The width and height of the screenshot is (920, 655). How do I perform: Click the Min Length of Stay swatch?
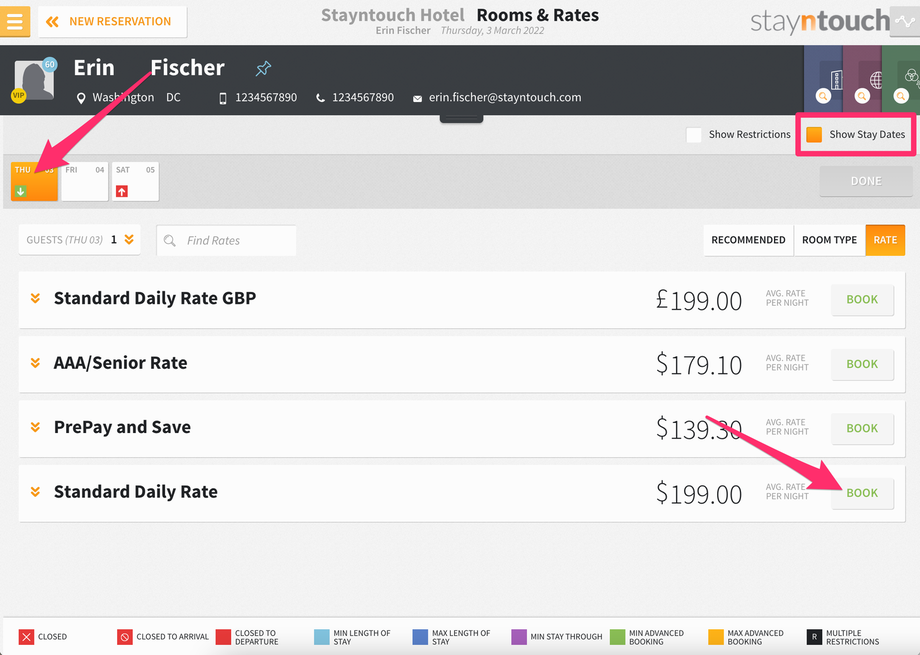(x=322, y=637)
